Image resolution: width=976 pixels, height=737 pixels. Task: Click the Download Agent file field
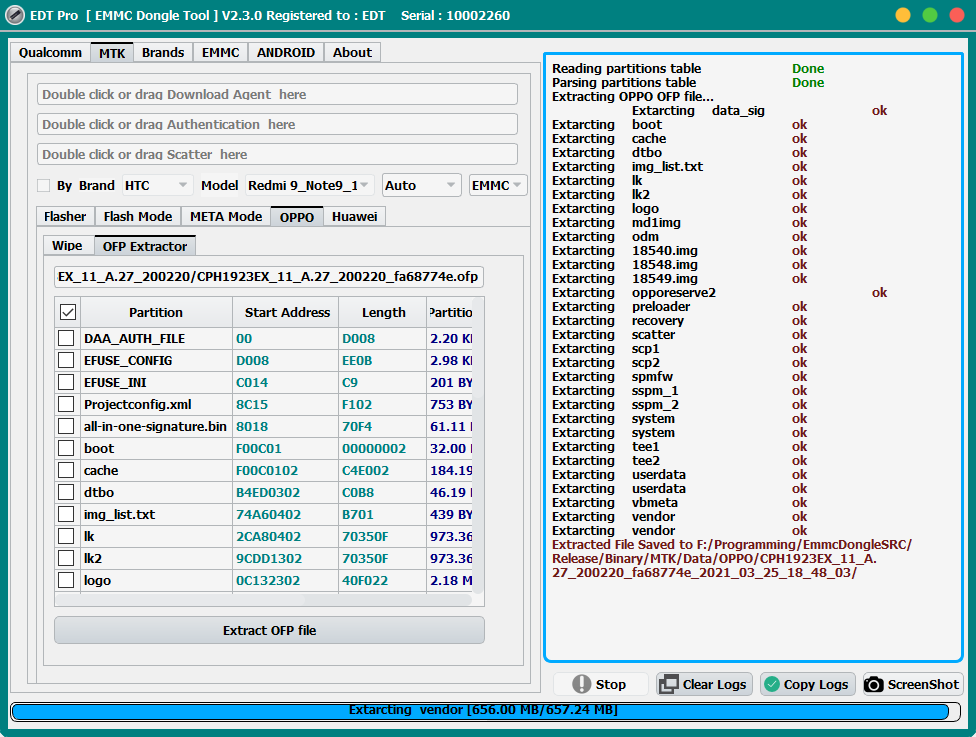point(278,95)
